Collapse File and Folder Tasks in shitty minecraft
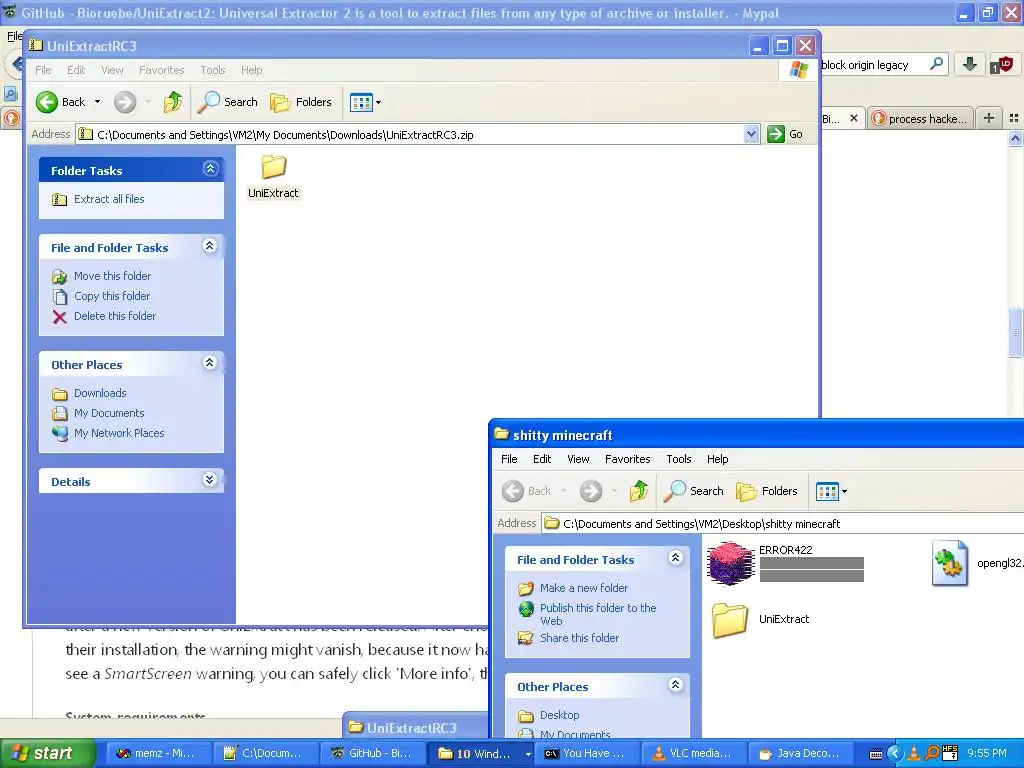Image resolution: width=1024 pixels, height=768 pixels. pyautogui.click(x=676, y=558)
